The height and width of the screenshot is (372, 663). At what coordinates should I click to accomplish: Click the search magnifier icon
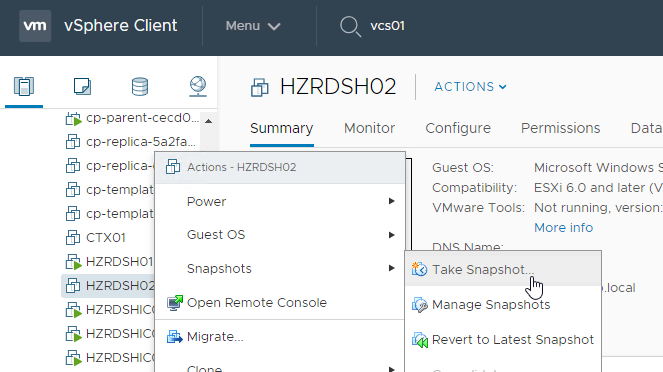point(350,26)
